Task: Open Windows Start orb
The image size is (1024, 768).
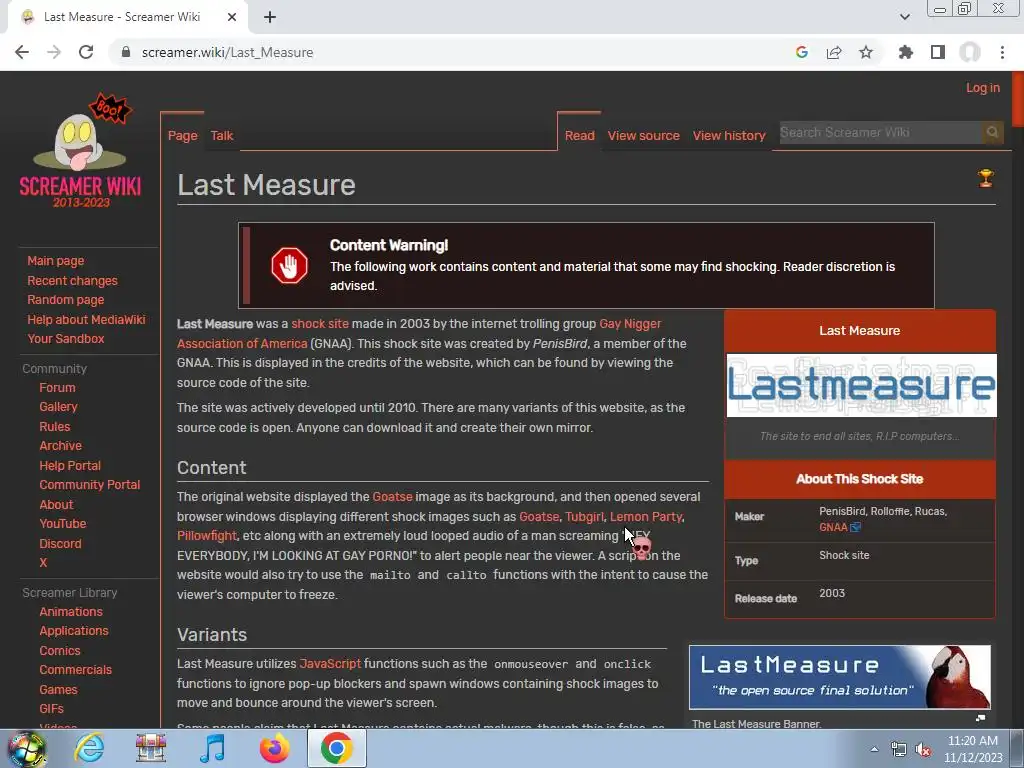Action: click(27, 748)
